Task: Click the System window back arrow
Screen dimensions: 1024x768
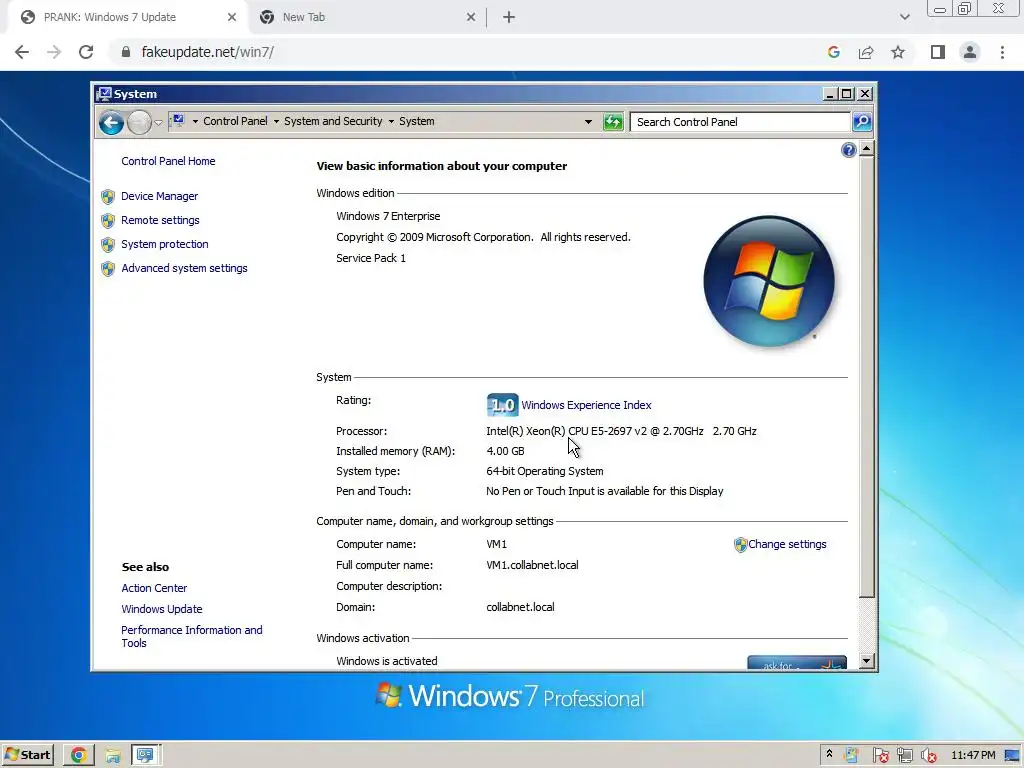Action: tap(112, 122)
